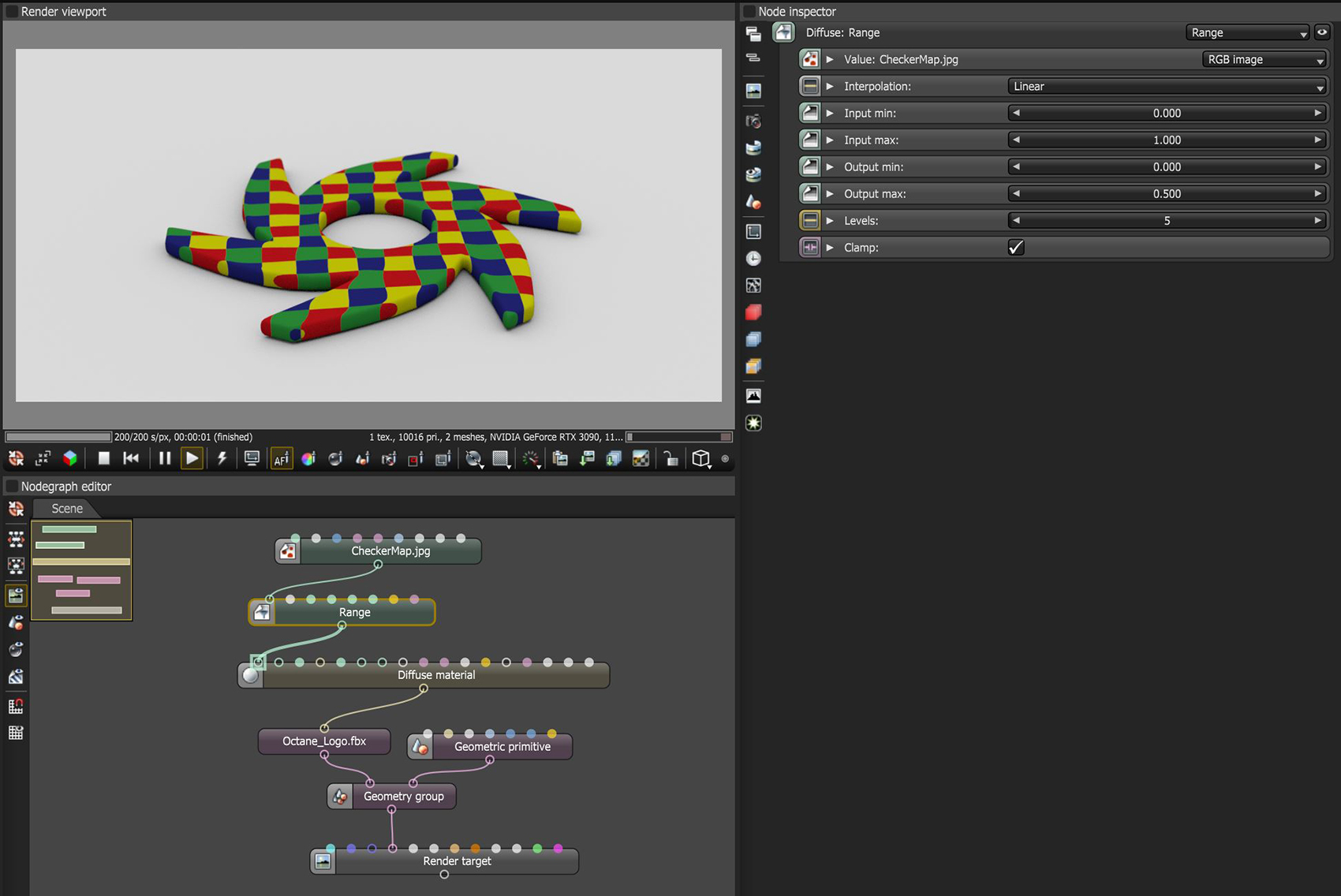Expand the Output max parameter
Viewport: 1341px width, 896px height.
tap(830, 193)
